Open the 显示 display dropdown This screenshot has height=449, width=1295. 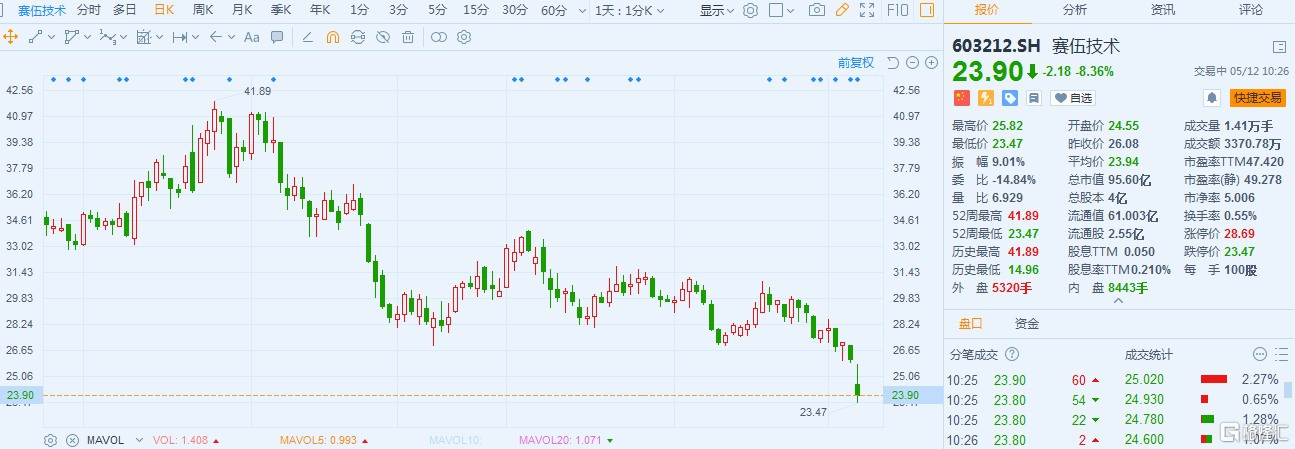click(x=717, y=10)
